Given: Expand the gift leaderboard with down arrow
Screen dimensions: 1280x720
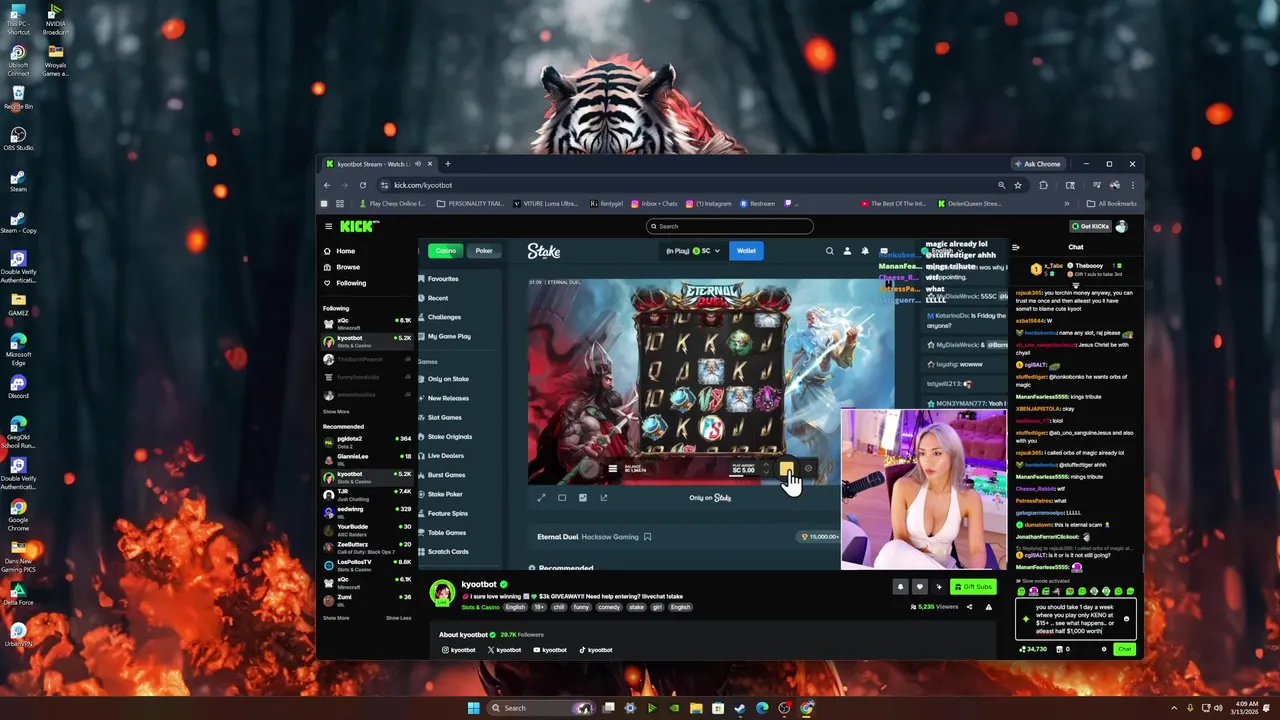Looking at the screenshot, I should [x=1076, y=284].
